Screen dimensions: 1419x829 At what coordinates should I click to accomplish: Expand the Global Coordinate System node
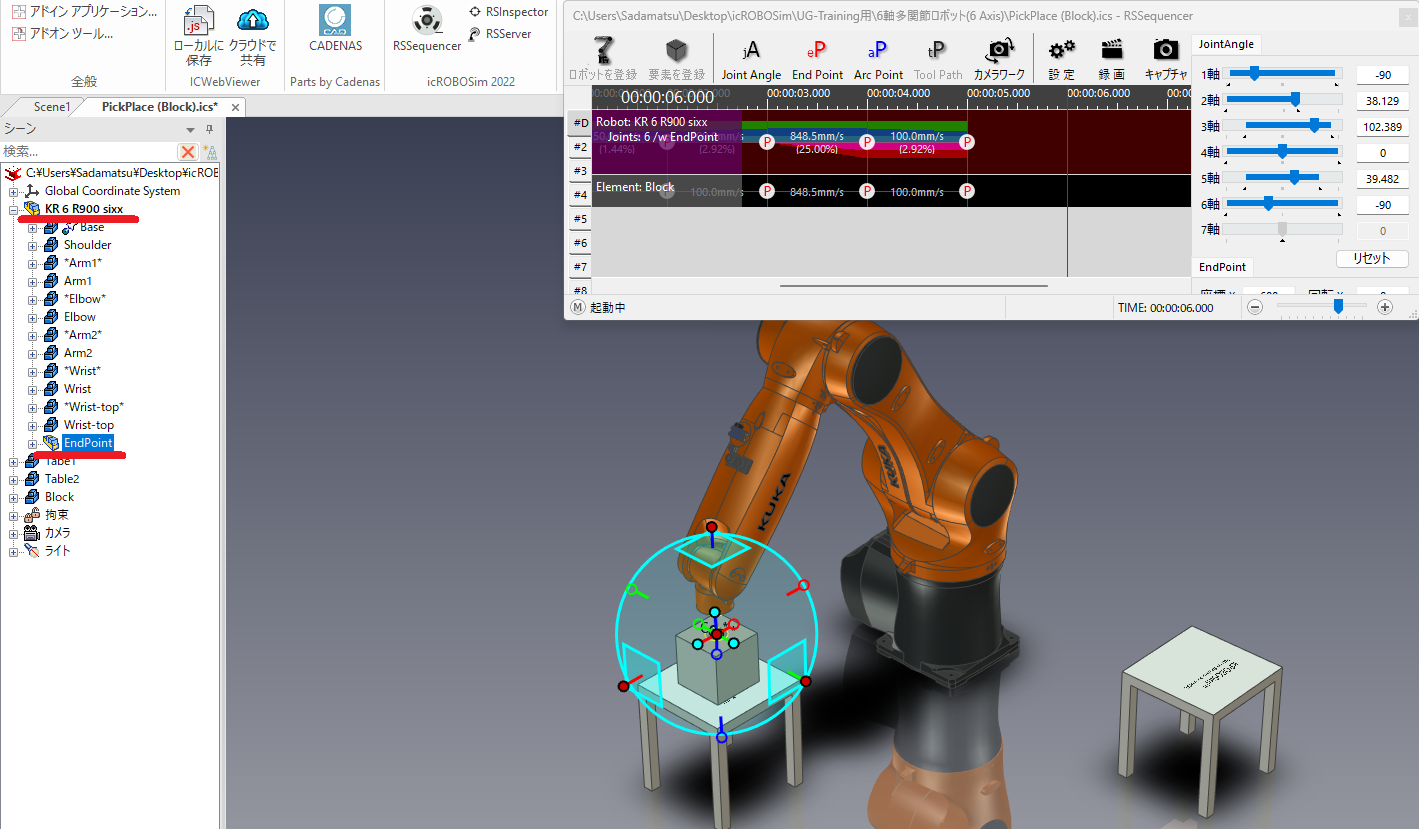click(x=14, y=191)
